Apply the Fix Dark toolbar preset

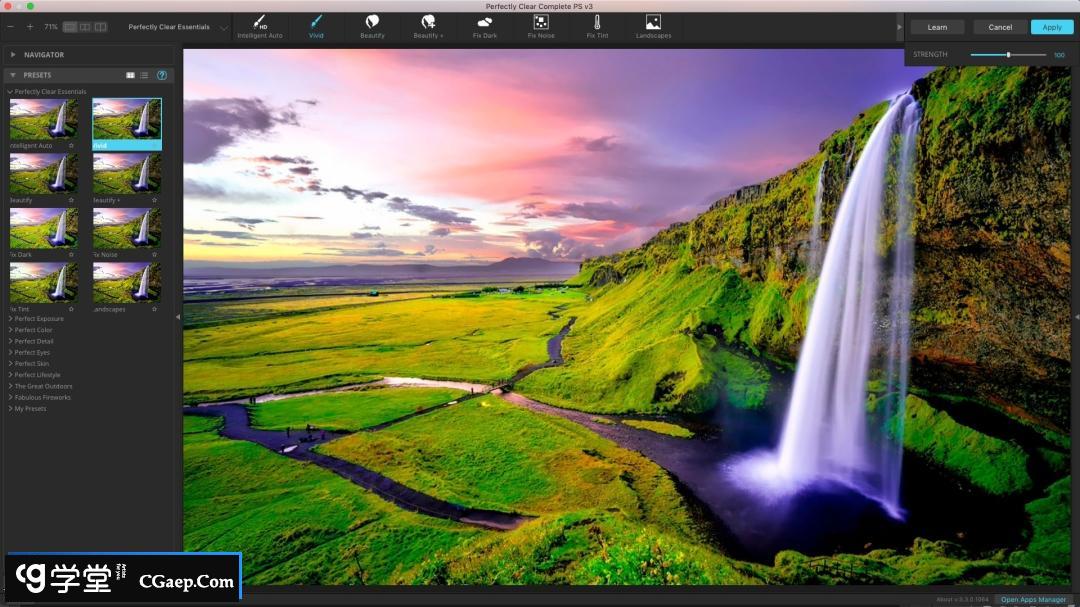click(484, 22)
